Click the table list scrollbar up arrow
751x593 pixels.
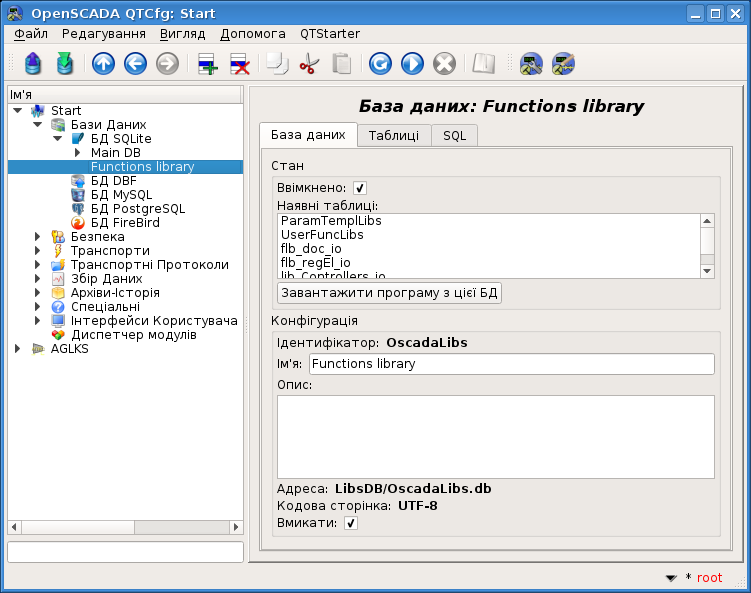point(707,221)
